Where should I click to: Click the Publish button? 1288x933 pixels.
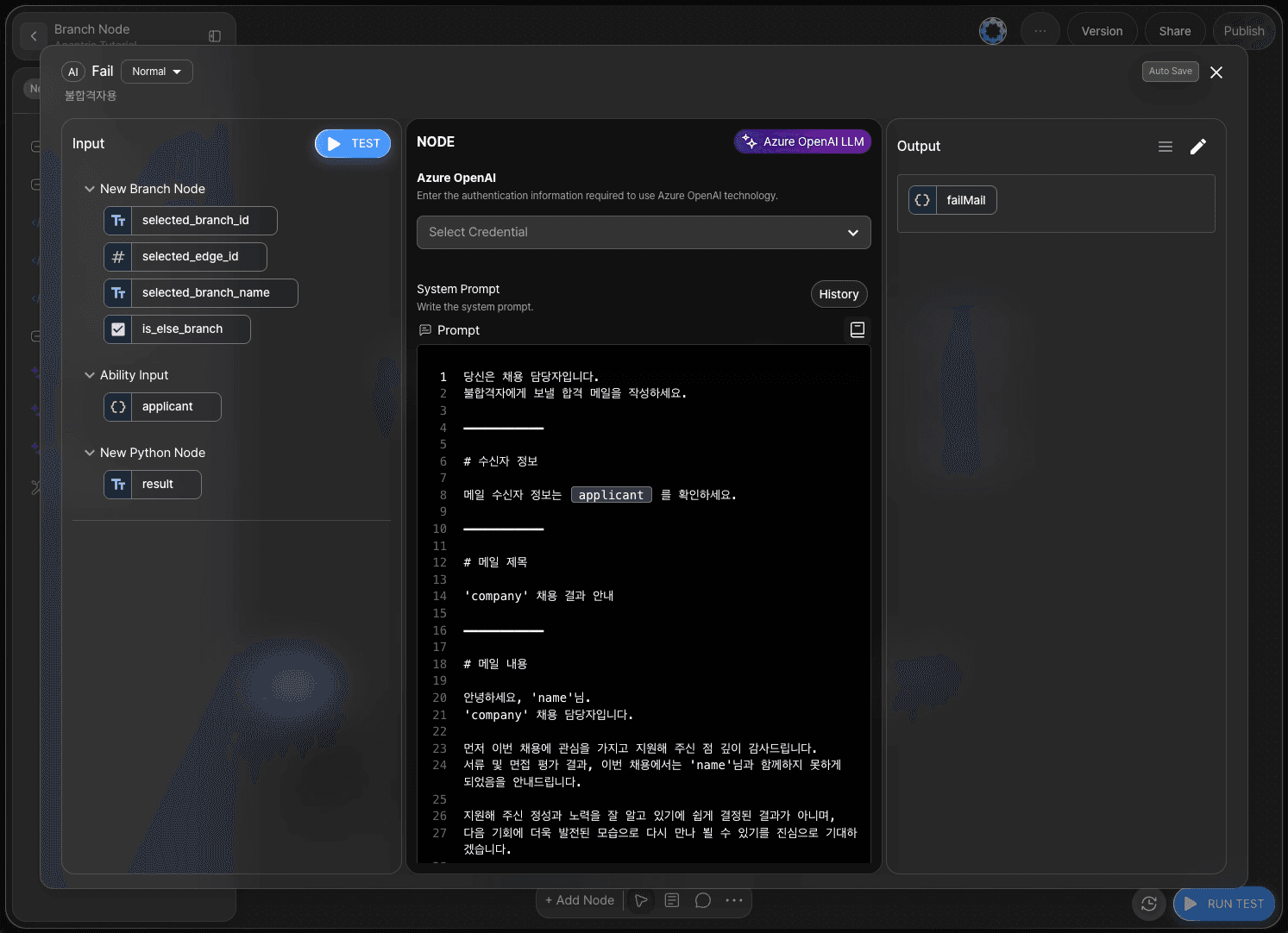pyautogui.click(x=1243, y=31)
